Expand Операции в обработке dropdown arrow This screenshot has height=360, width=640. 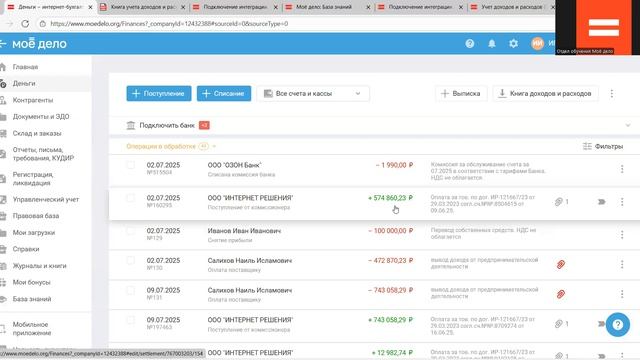(x=214, y=146)
